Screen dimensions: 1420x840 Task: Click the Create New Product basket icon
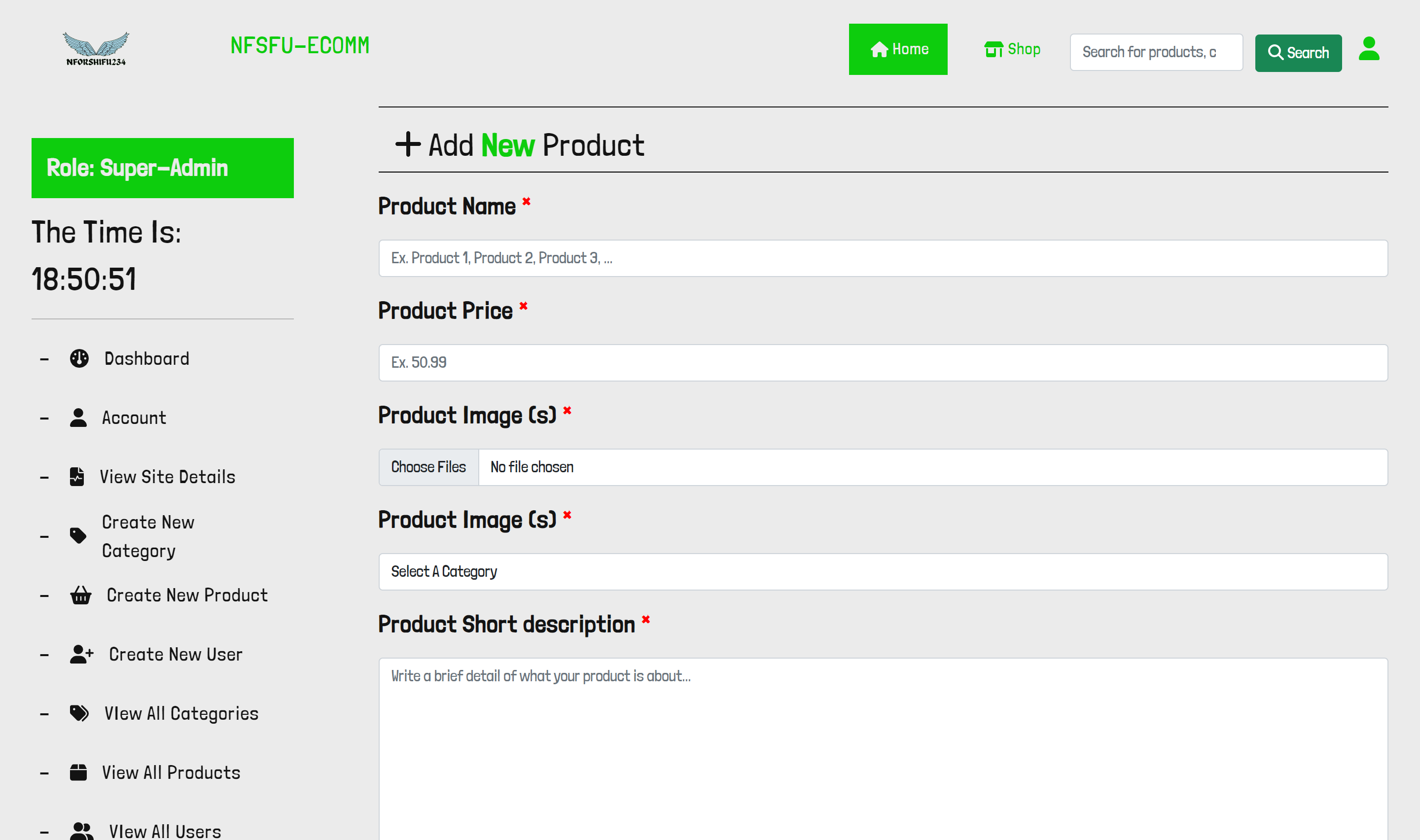coord(80,595)
